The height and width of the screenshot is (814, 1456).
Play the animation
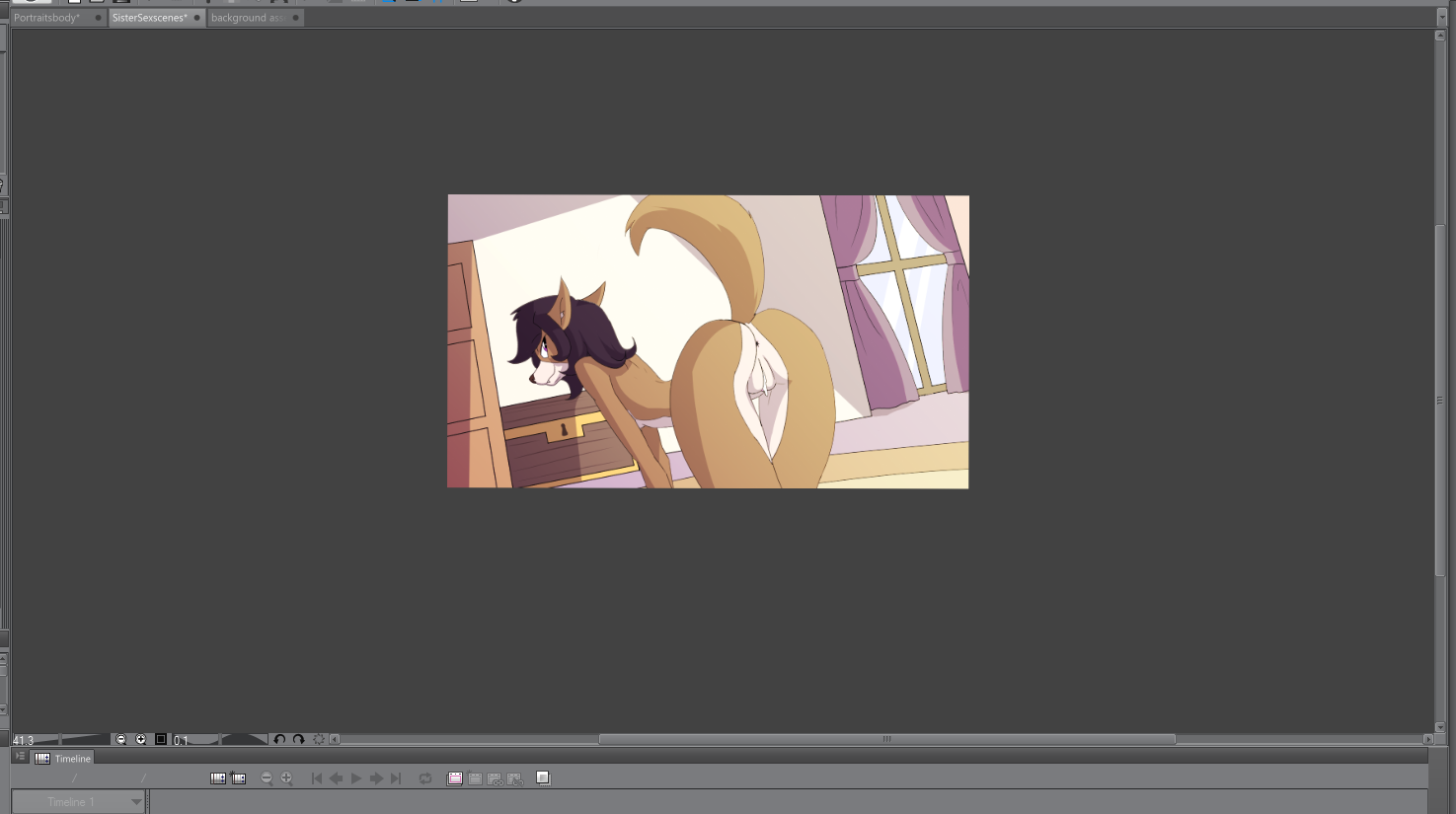(356, 778)
